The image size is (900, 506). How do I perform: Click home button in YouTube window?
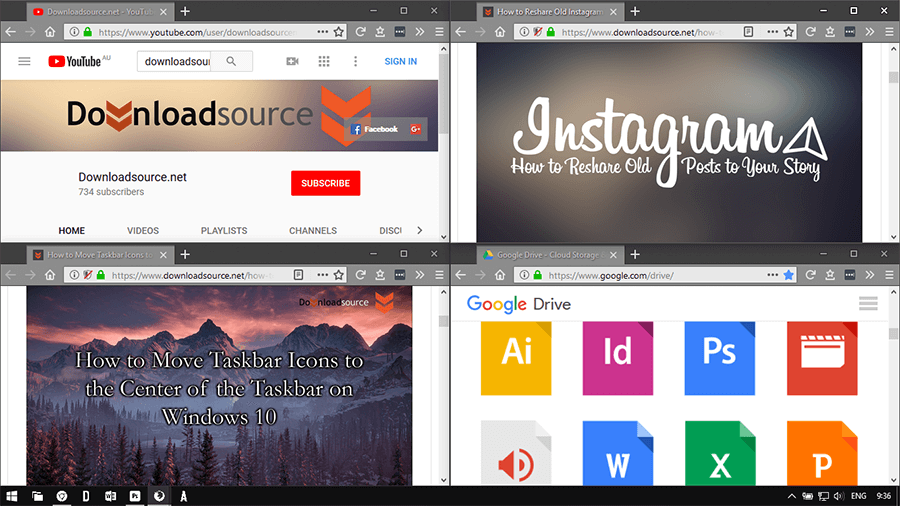[x=50, y=32]
